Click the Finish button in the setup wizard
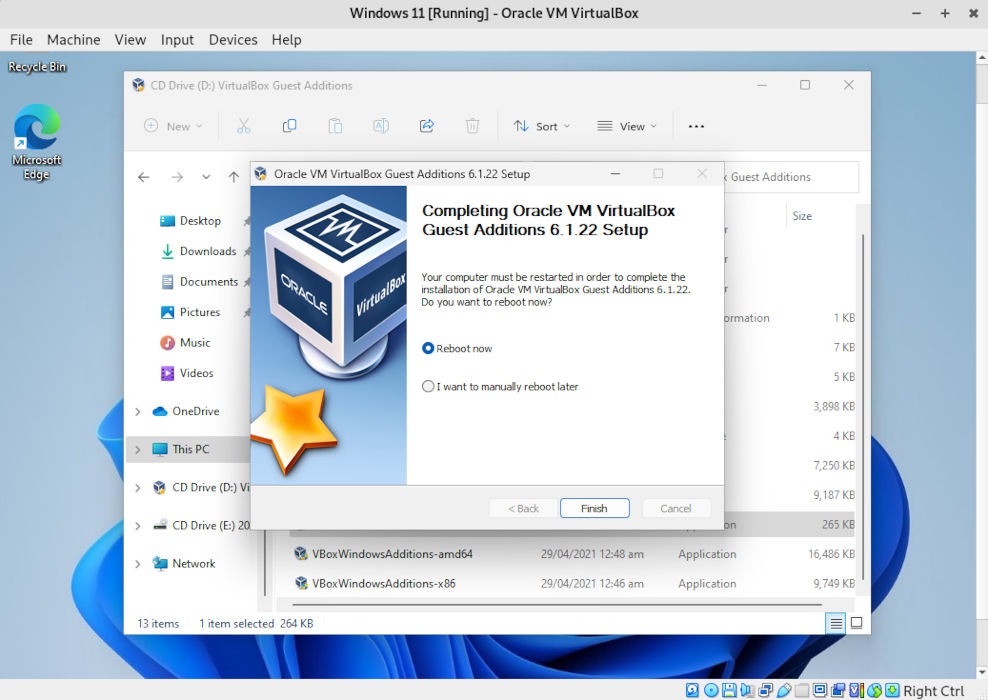Screen dimensions: 988x700 594,508
